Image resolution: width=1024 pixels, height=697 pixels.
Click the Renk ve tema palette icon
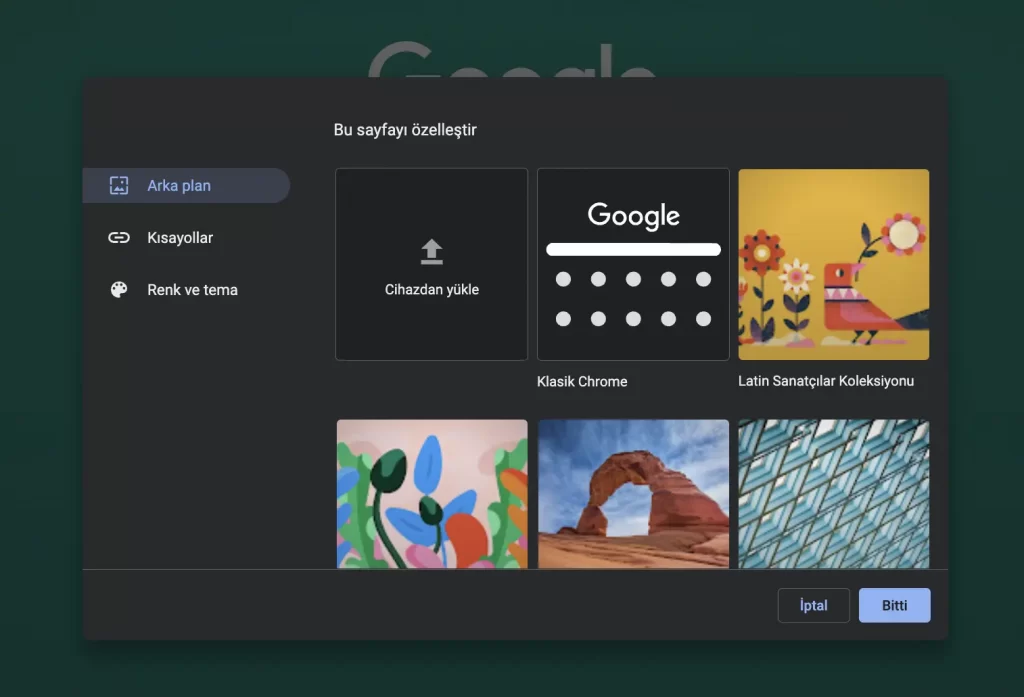coord(119,289)
